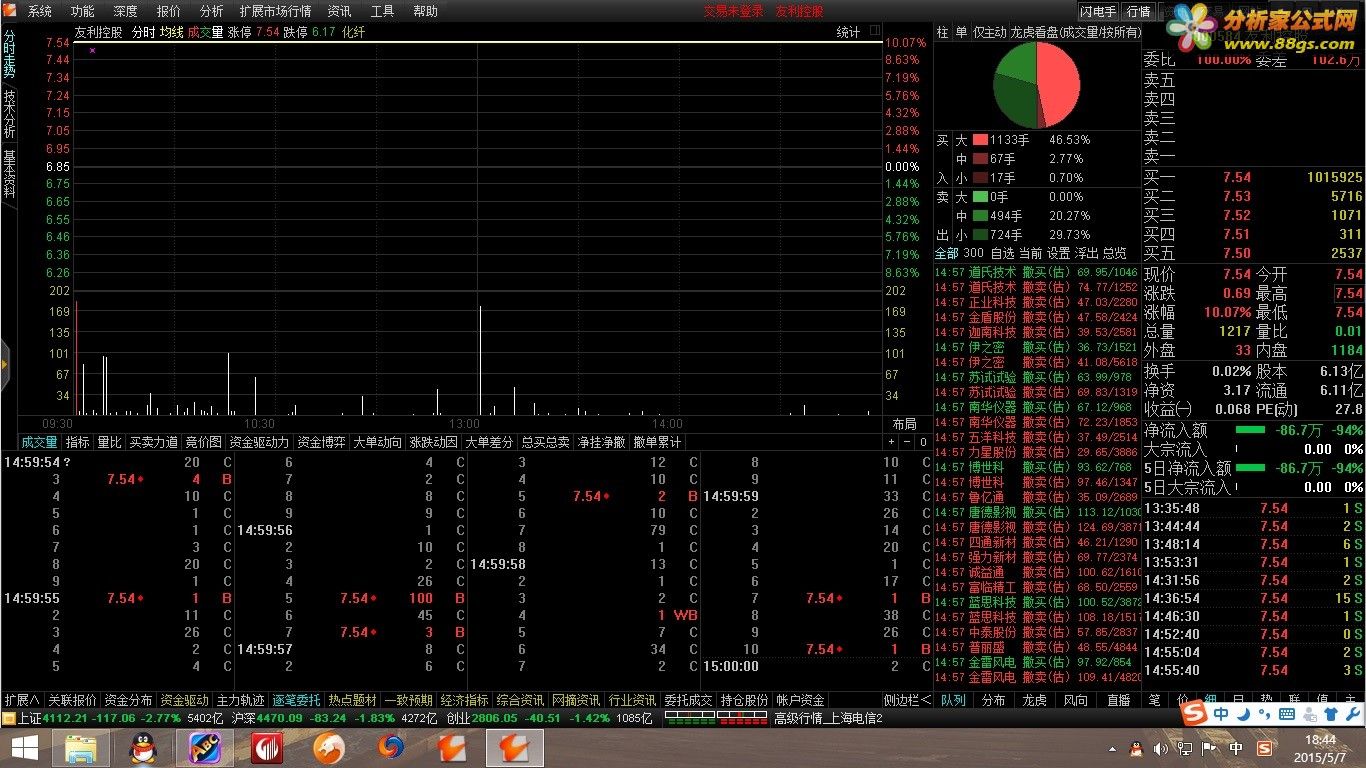Image resolution: width=1366 pixels, height=768 pixels.
Task: Open the 逐笔委托 bottom tab
Action: (297, 700)
